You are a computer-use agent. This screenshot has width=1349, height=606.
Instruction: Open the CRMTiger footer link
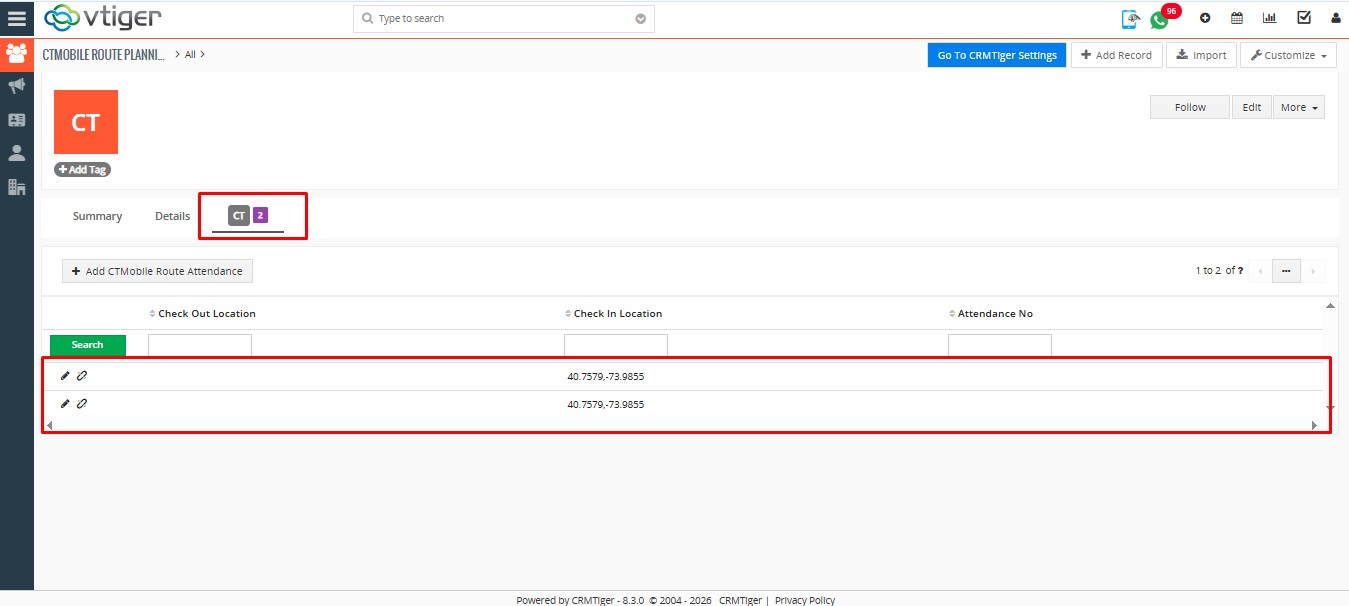(x=740, y=600)
